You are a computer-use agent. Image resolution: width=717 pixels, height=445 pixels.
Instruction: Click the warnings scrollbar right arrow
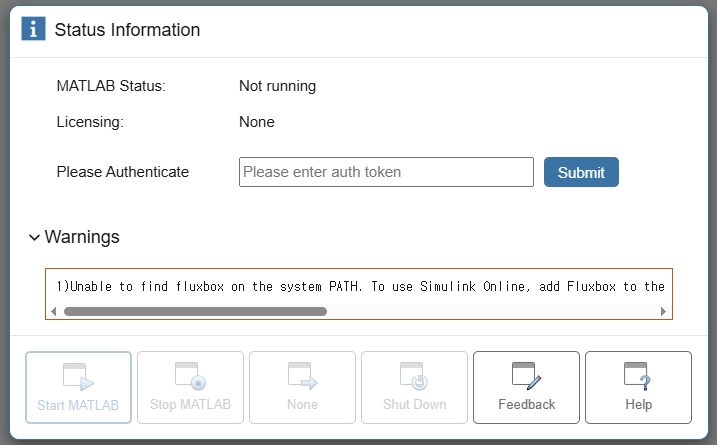(x=663, y=311)
